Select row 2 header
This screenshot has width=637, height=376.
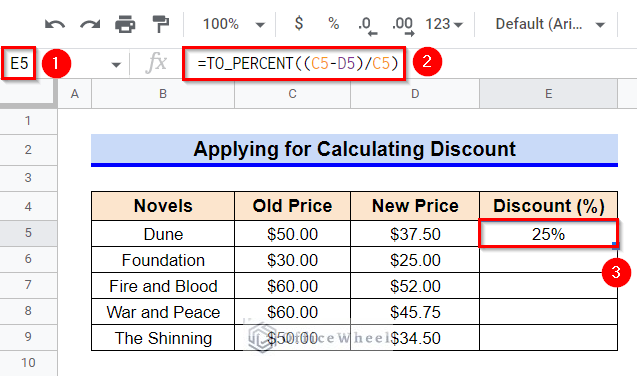(x=28, y=150)
